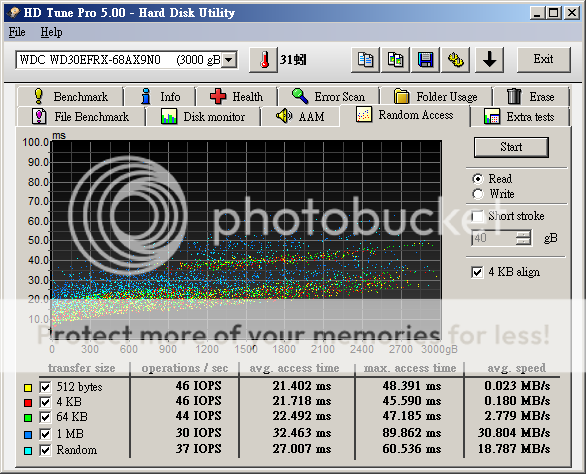Image resolution: width=586 pixels, height=474 pixels.
Task: Click the 89.862 ms max access value
Action: pos(412,433)
